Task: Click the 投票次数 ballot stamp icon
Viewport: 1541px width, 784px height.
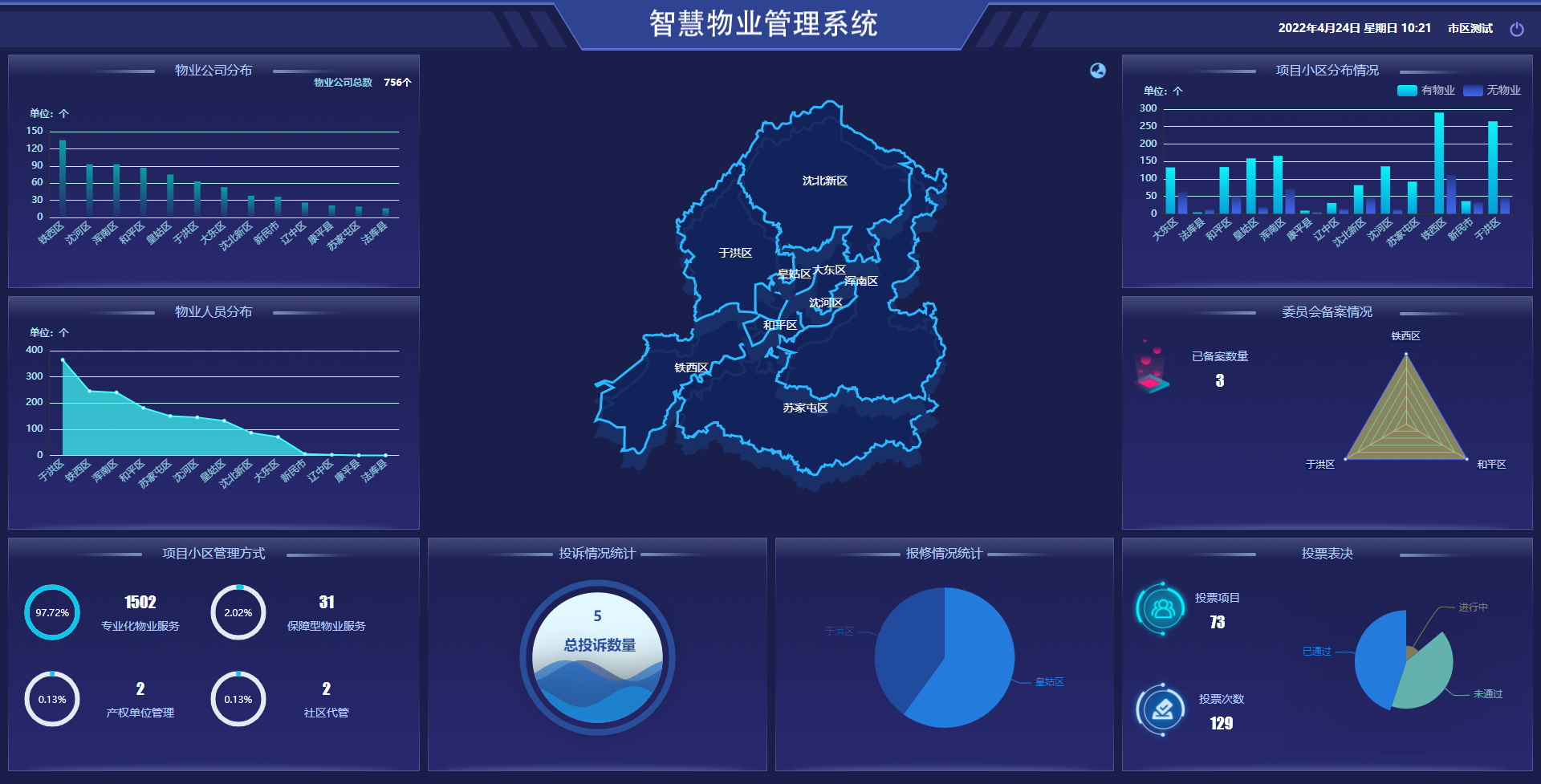Action: click(x=1162, y=709)
